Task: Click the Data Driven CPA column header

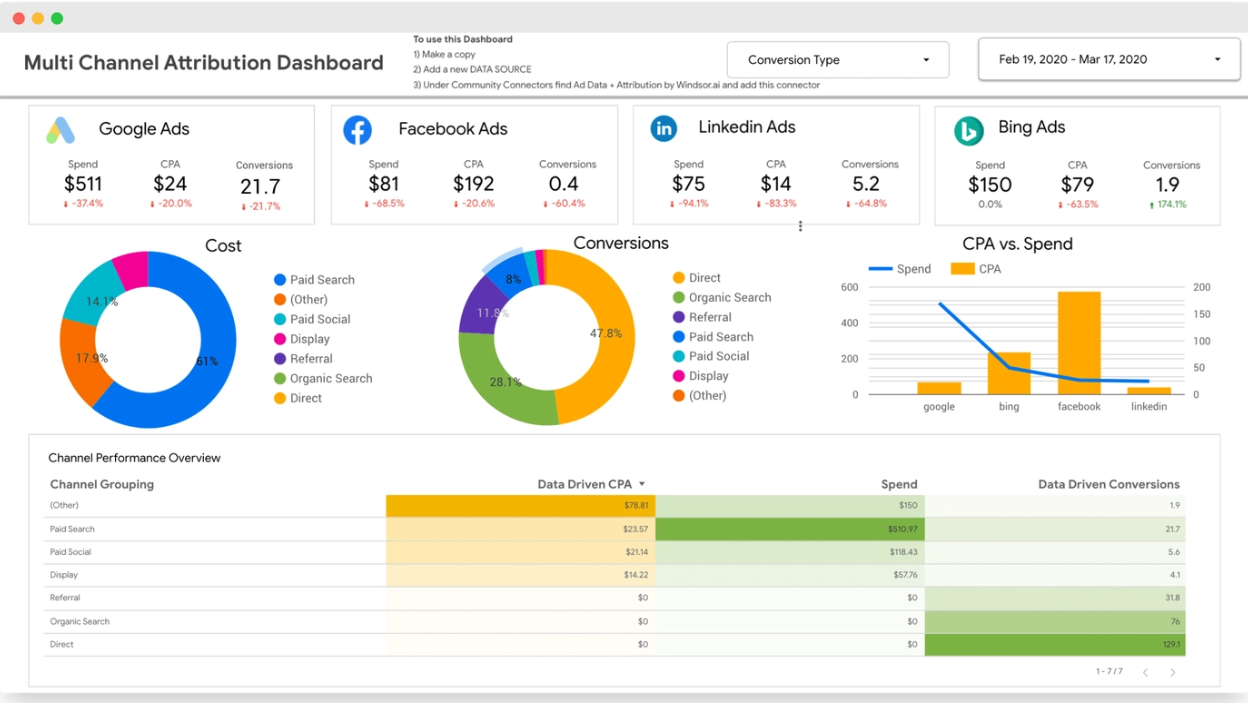Action: coord(584,484)
